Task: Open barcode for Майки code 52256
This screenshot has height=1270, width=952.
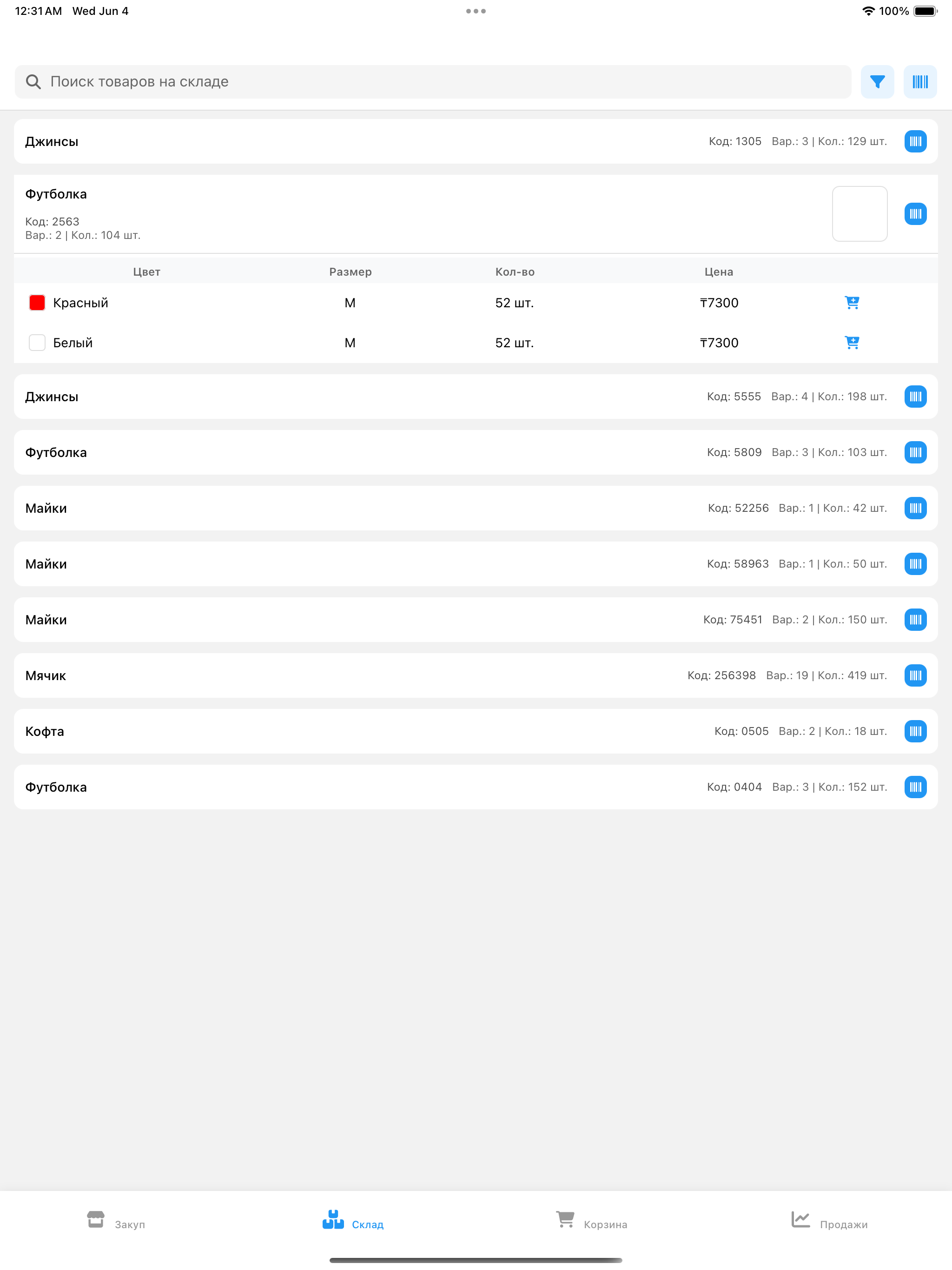Action: (x=915, y=508)
